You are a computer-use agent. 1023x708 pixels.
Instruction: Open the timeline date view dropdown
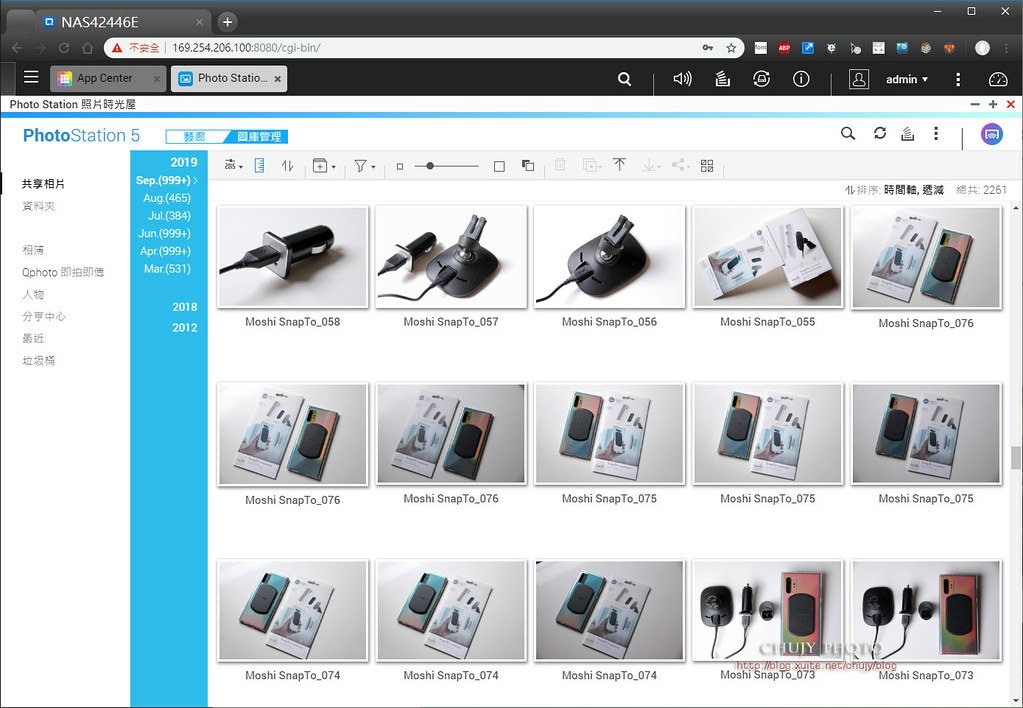234,166
